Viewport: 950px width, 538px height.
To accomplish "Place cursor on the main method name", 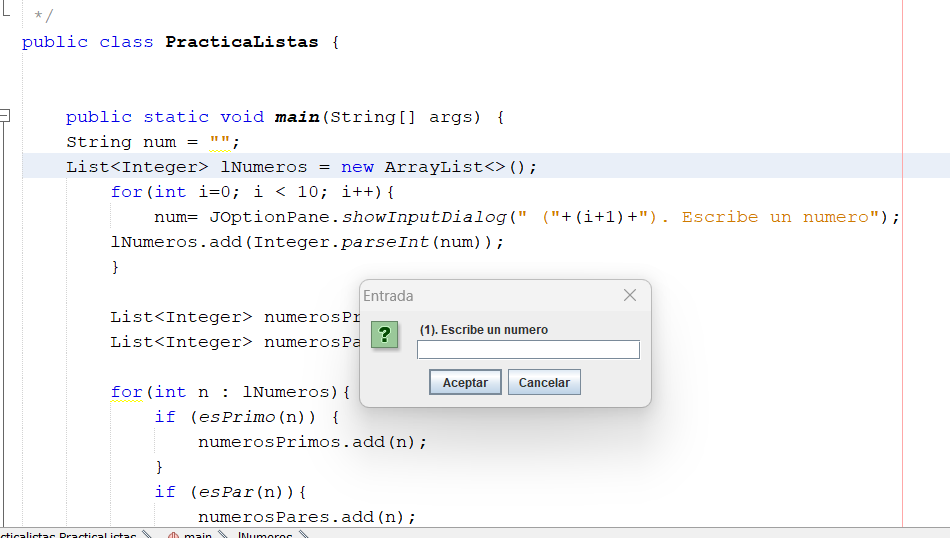I will [x=297, y=117].
